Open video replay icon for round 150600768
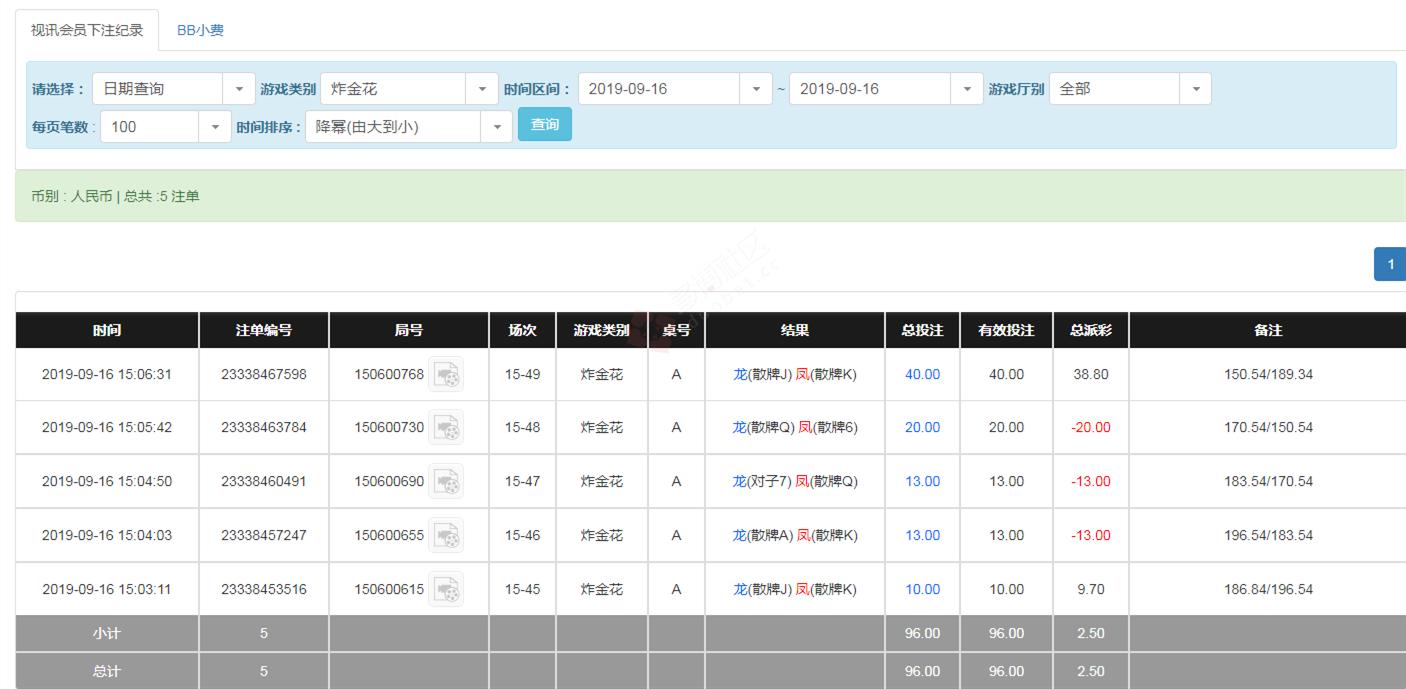The width and height of the screenshot is (1406, 689). [x=446, y=374]
